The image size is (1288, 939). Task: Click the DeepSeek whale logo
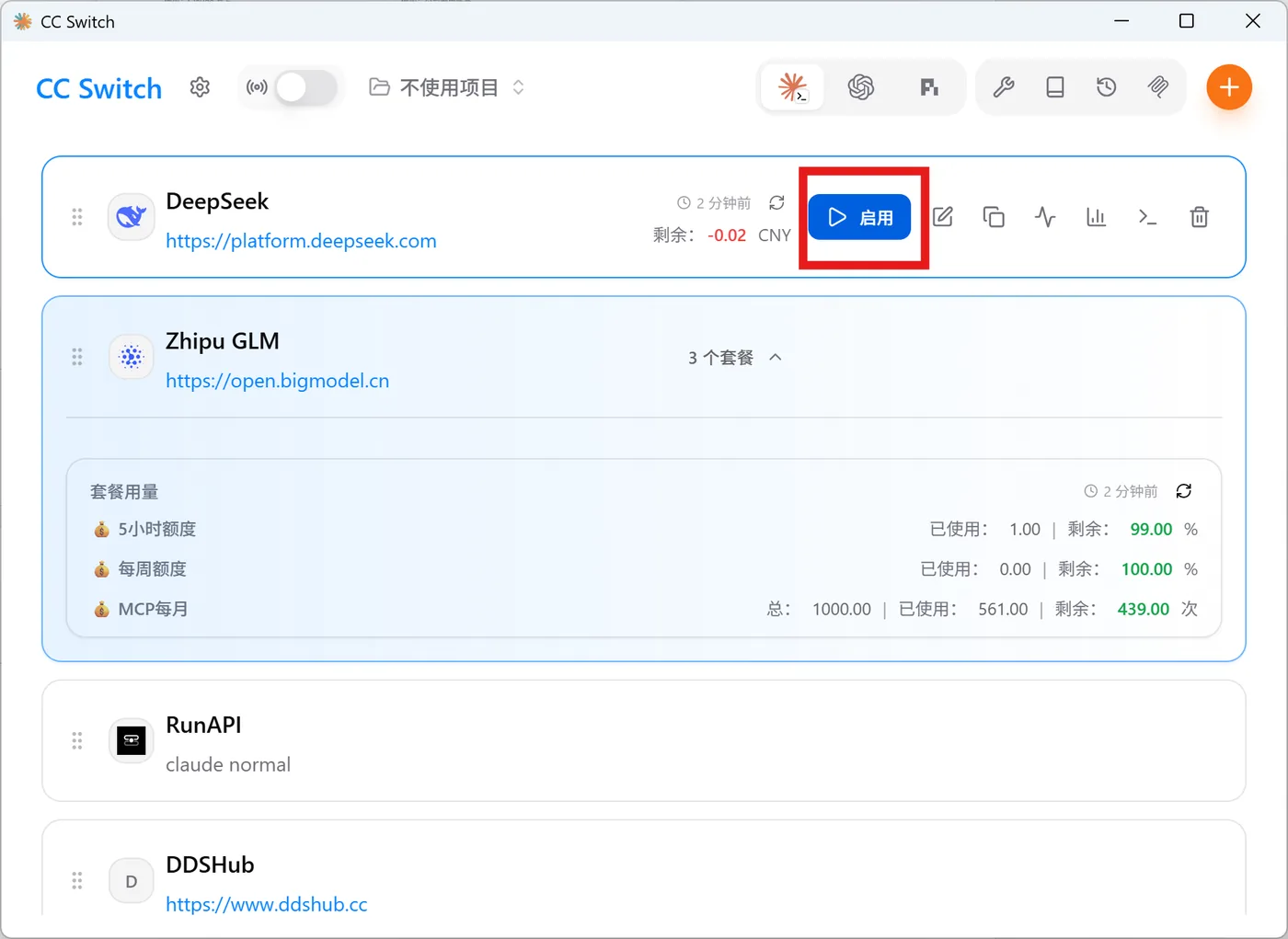point(132,217)
